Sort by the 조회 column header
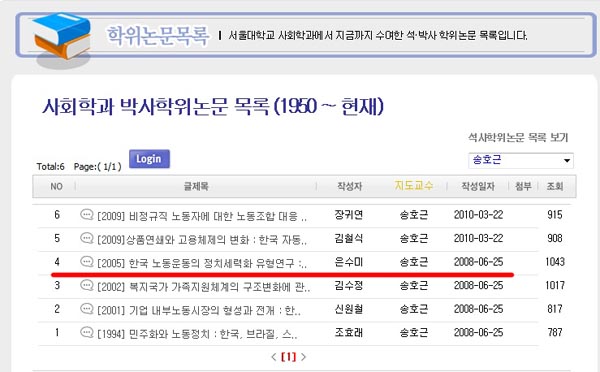Screen dimensions: 600x372 tap(554, 186)
